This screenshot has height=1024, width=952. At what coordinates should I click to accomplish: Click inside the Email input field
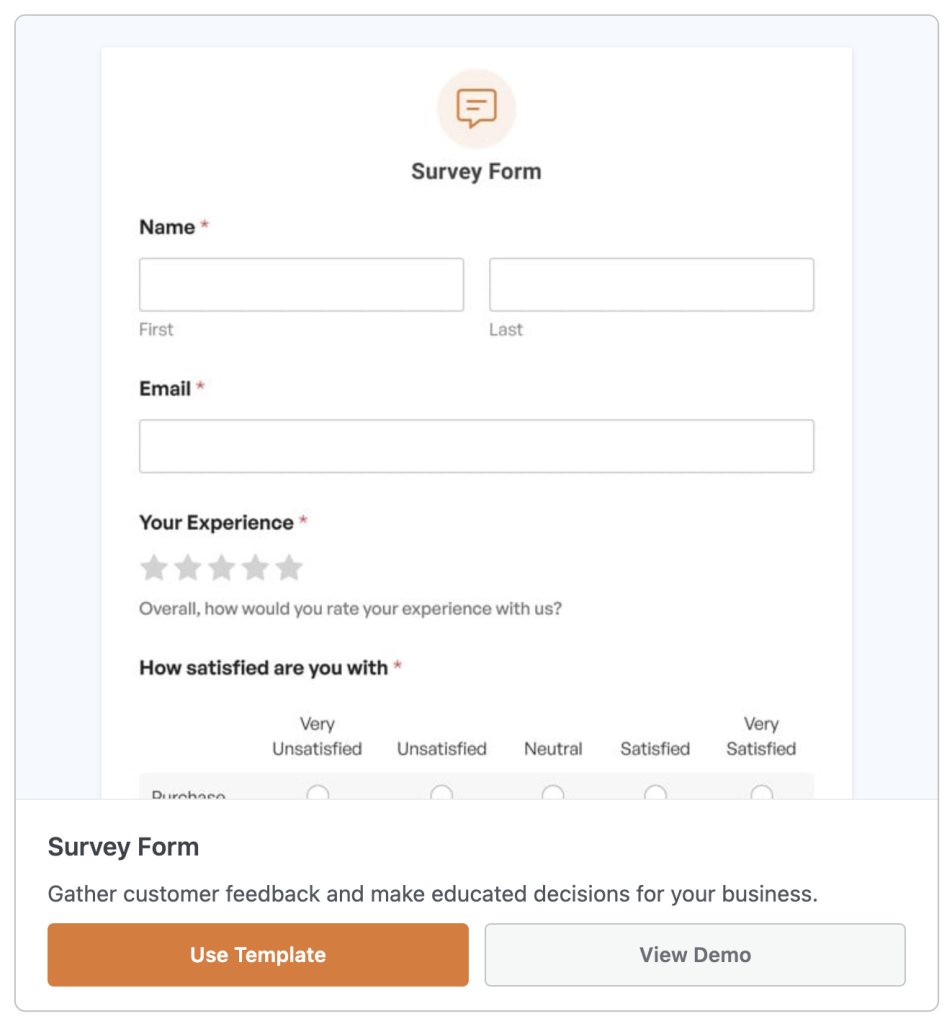point(477,446)
